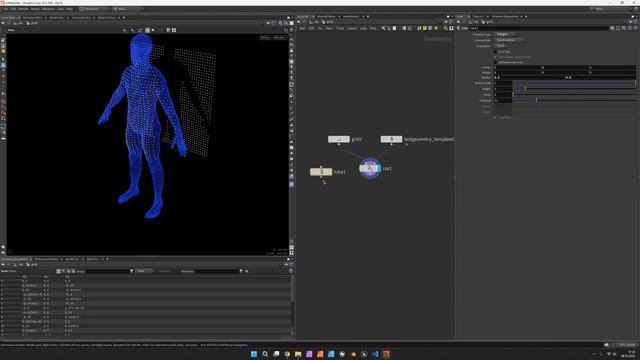
Task: Switch to the Material Palette tab
Action: click(x=326, y=16)
